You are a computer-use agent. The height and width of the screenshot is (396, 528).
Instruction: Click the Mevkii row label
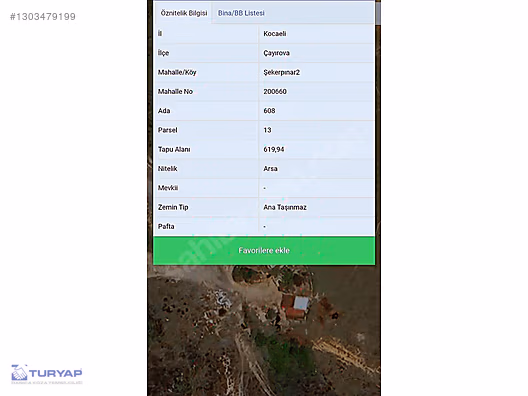coord(168,188)
